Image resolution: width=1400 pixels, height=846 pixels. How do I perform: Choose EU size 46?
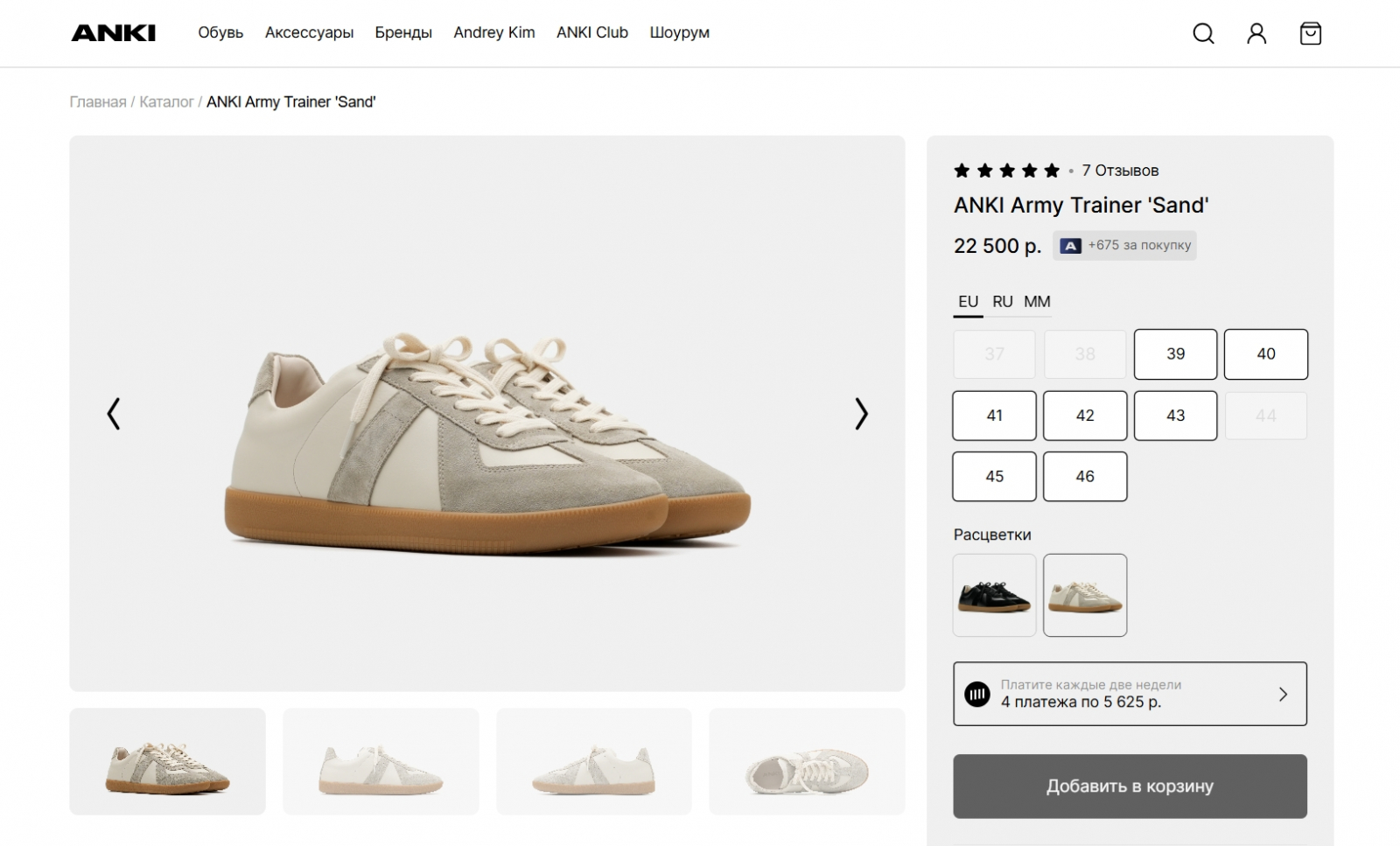(x=1085, y=477)
